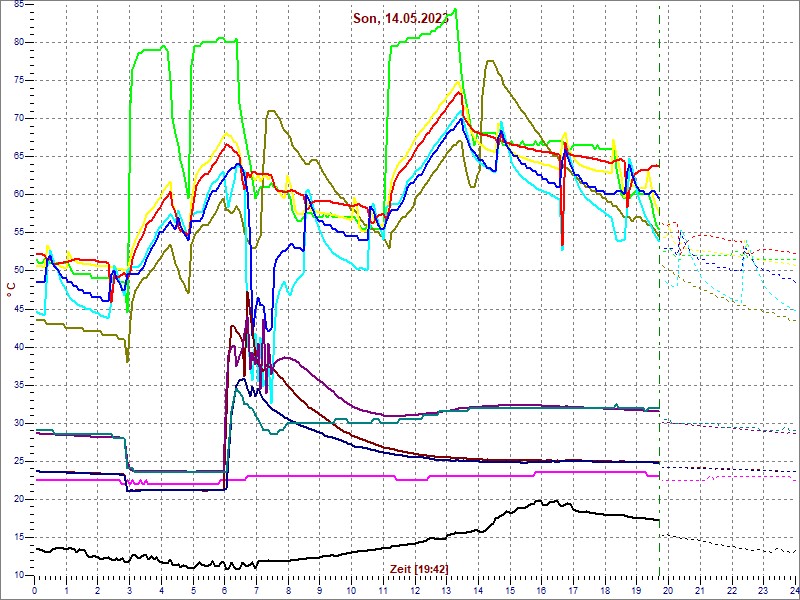Click the 17 hour label on the time axis
Screen dimensions: 800x600
573,590
